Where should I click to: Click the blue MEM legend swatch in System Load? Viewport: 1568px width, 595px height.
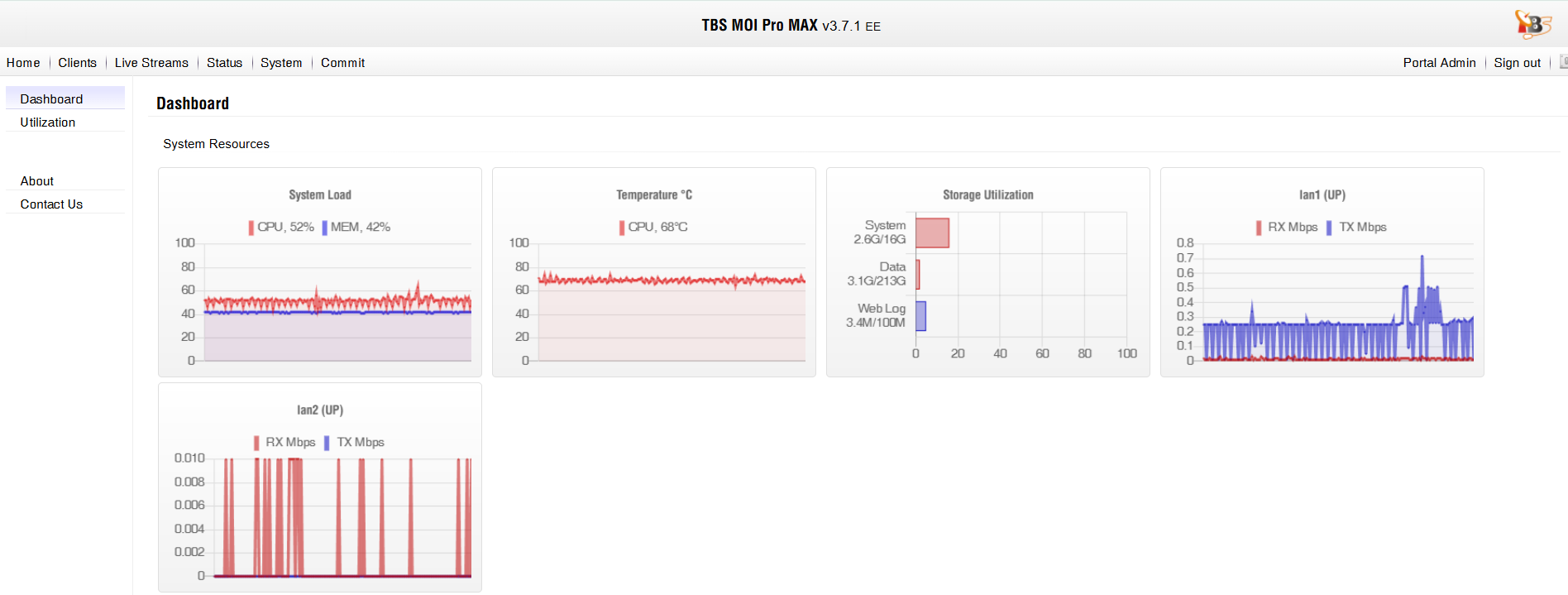325,228
